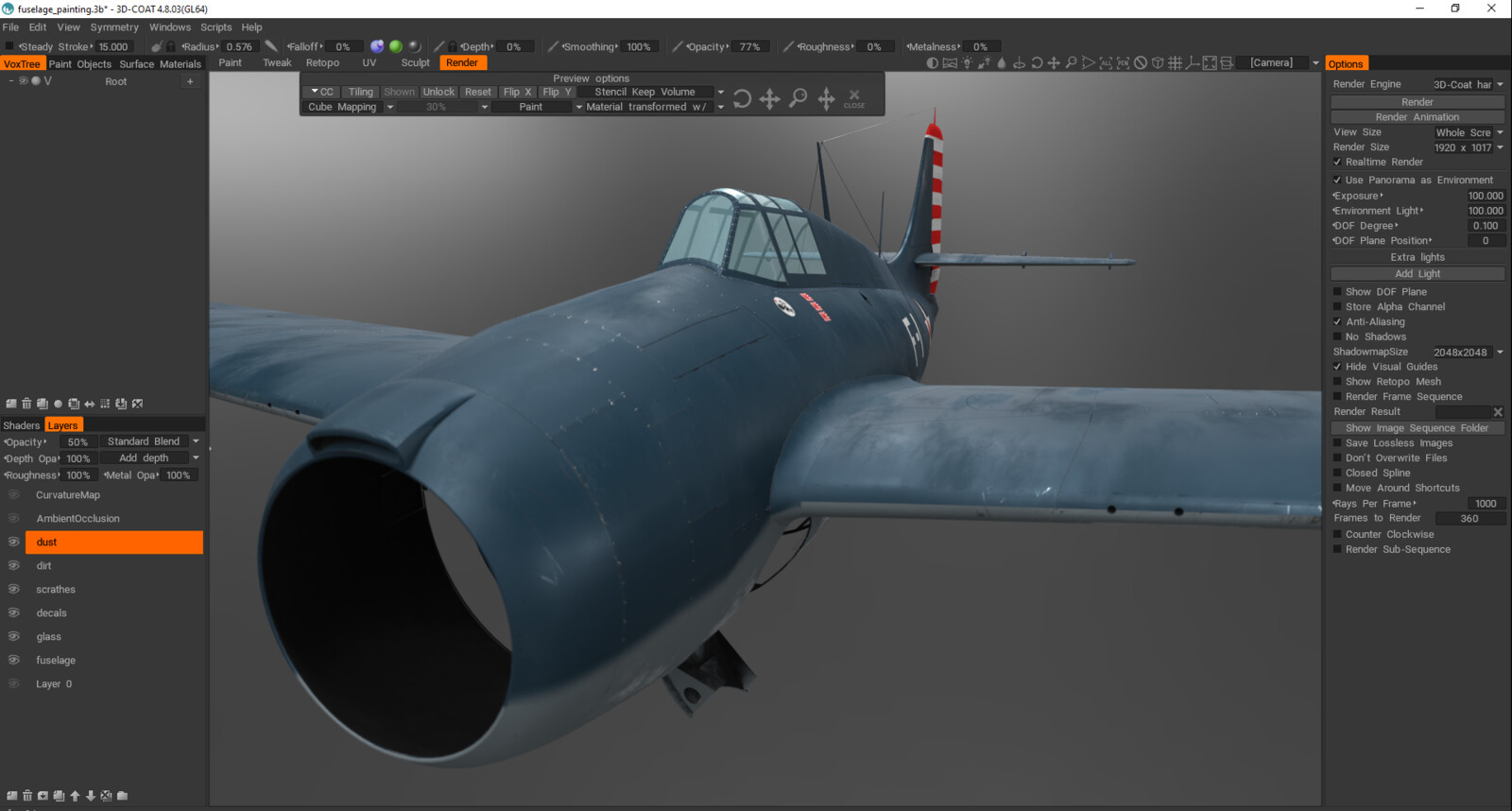Screen dimensions: 1512x811
Task: Open the ShadowmapSize dropdown
Action: [x=1468, y=353]
